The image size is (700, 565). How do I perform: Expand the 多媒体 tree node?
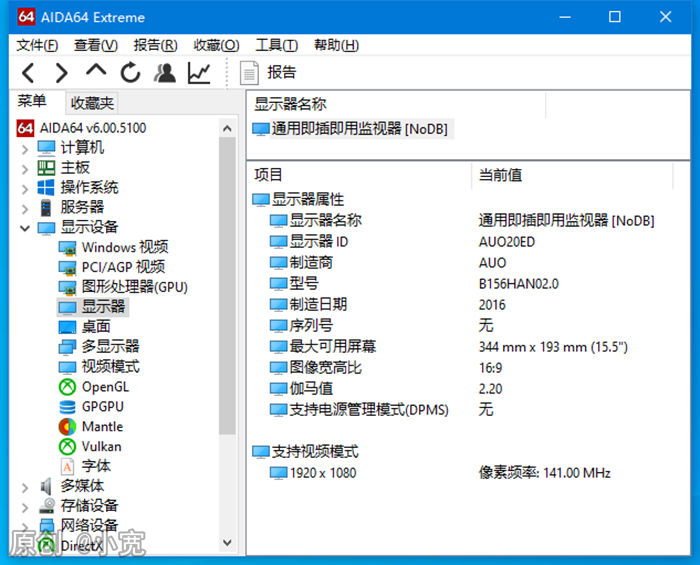click(x=25, y=488)
